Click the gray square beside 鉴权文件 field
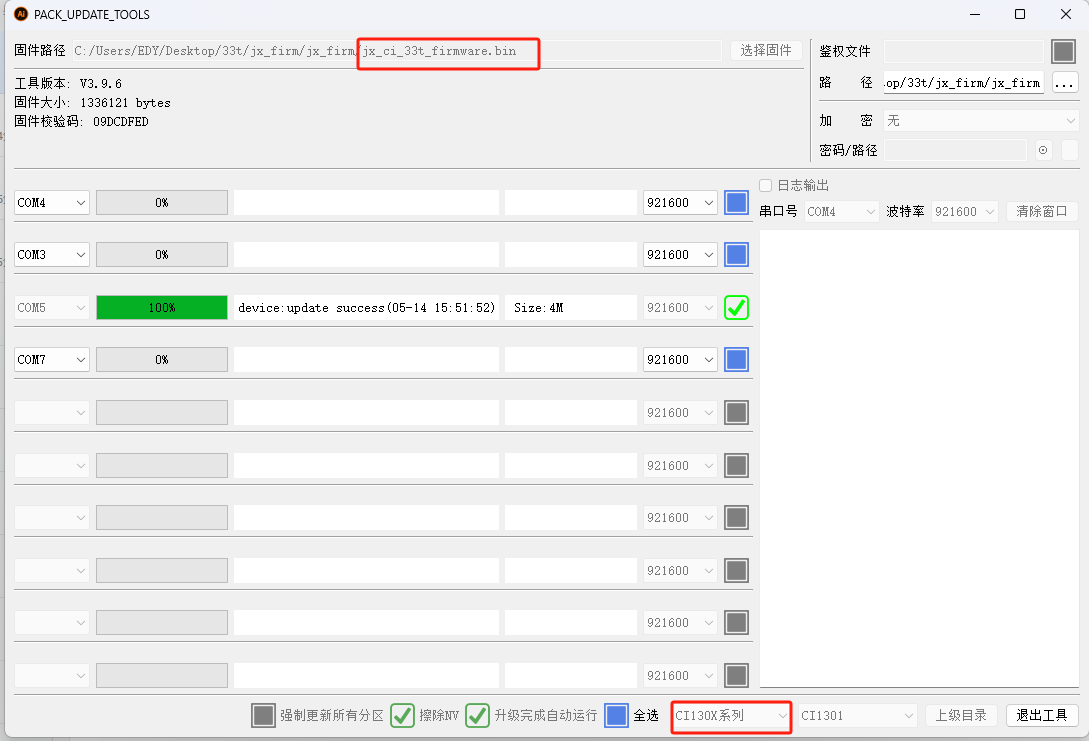This screenshot has width=1089, height=741. click(1062, 51)
